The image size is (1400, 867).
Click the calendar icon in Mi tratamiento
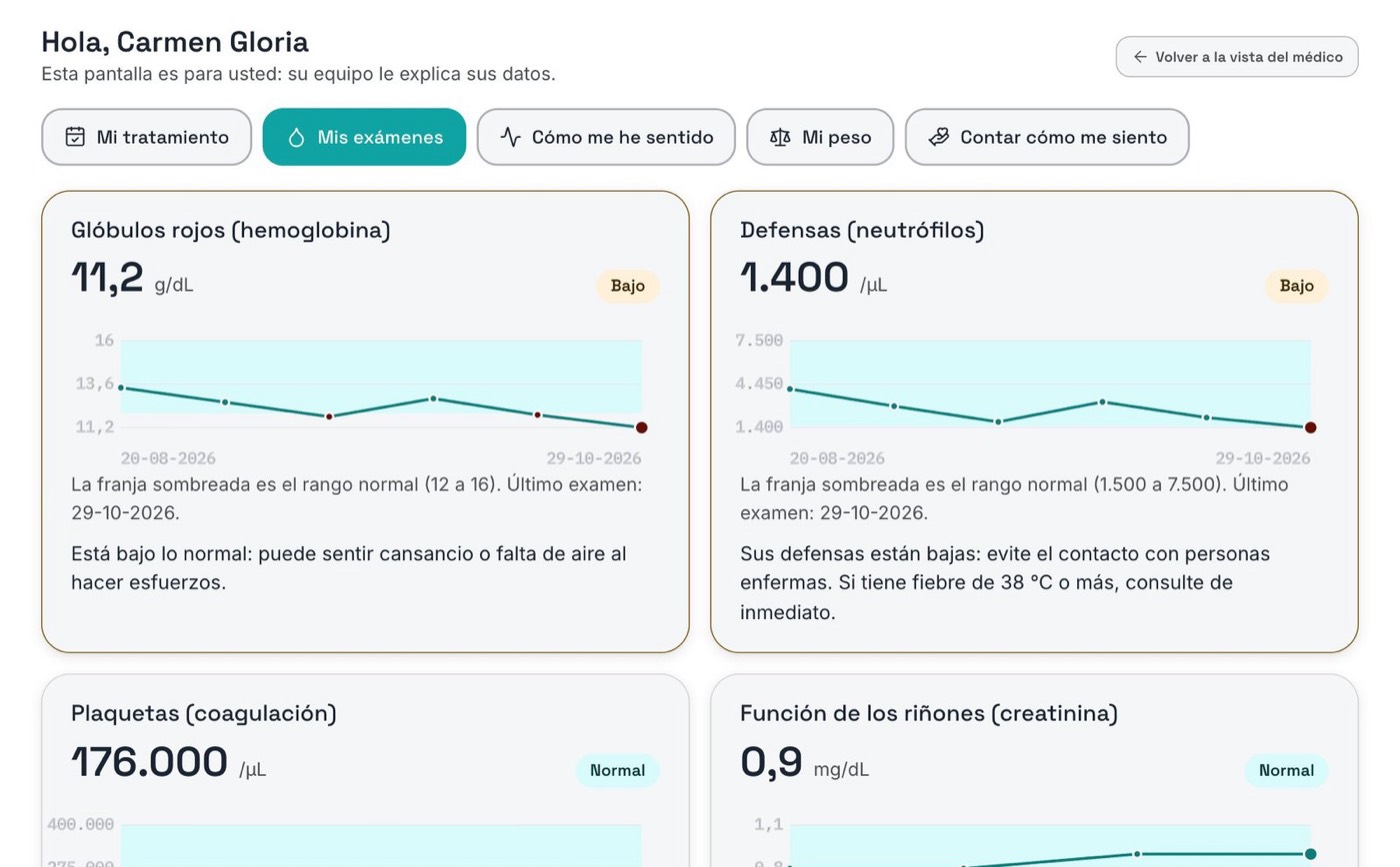(75, 137)
